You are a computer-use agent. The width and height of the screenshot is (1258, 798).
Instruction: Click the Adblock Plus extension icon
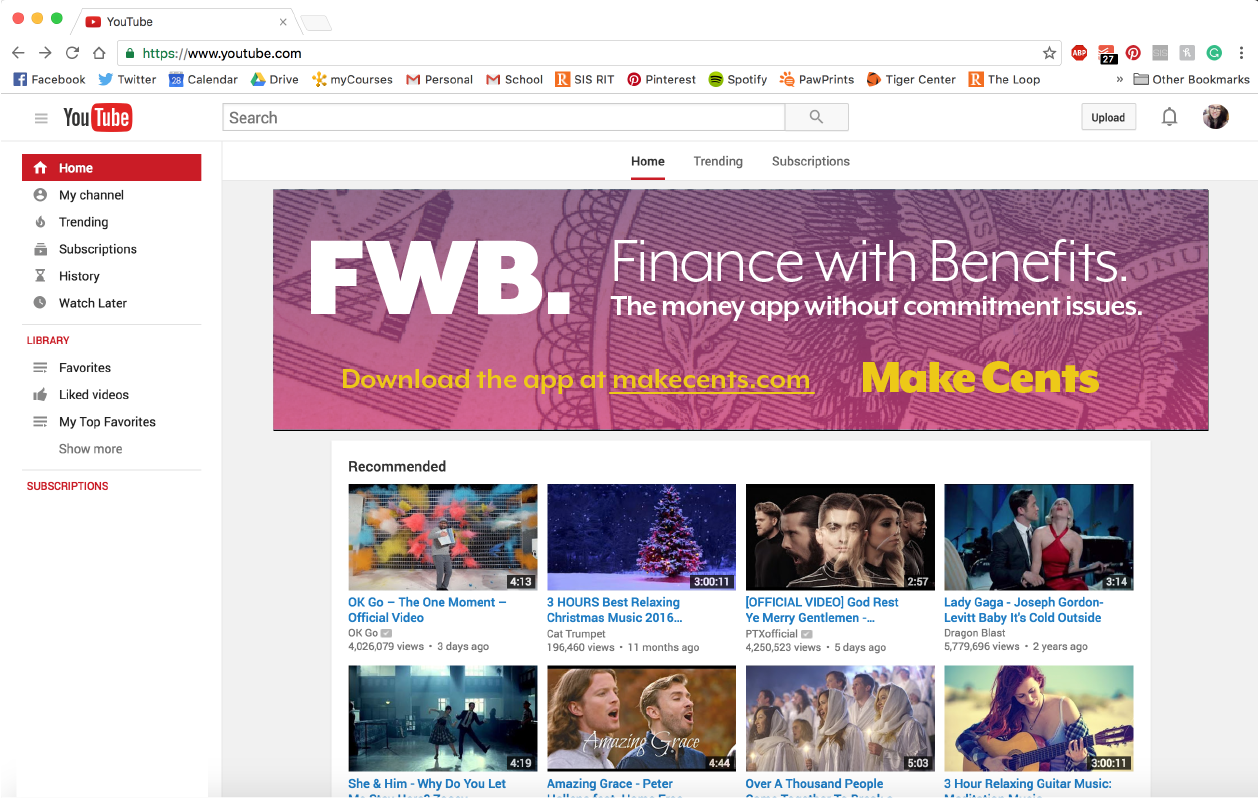1079,53
